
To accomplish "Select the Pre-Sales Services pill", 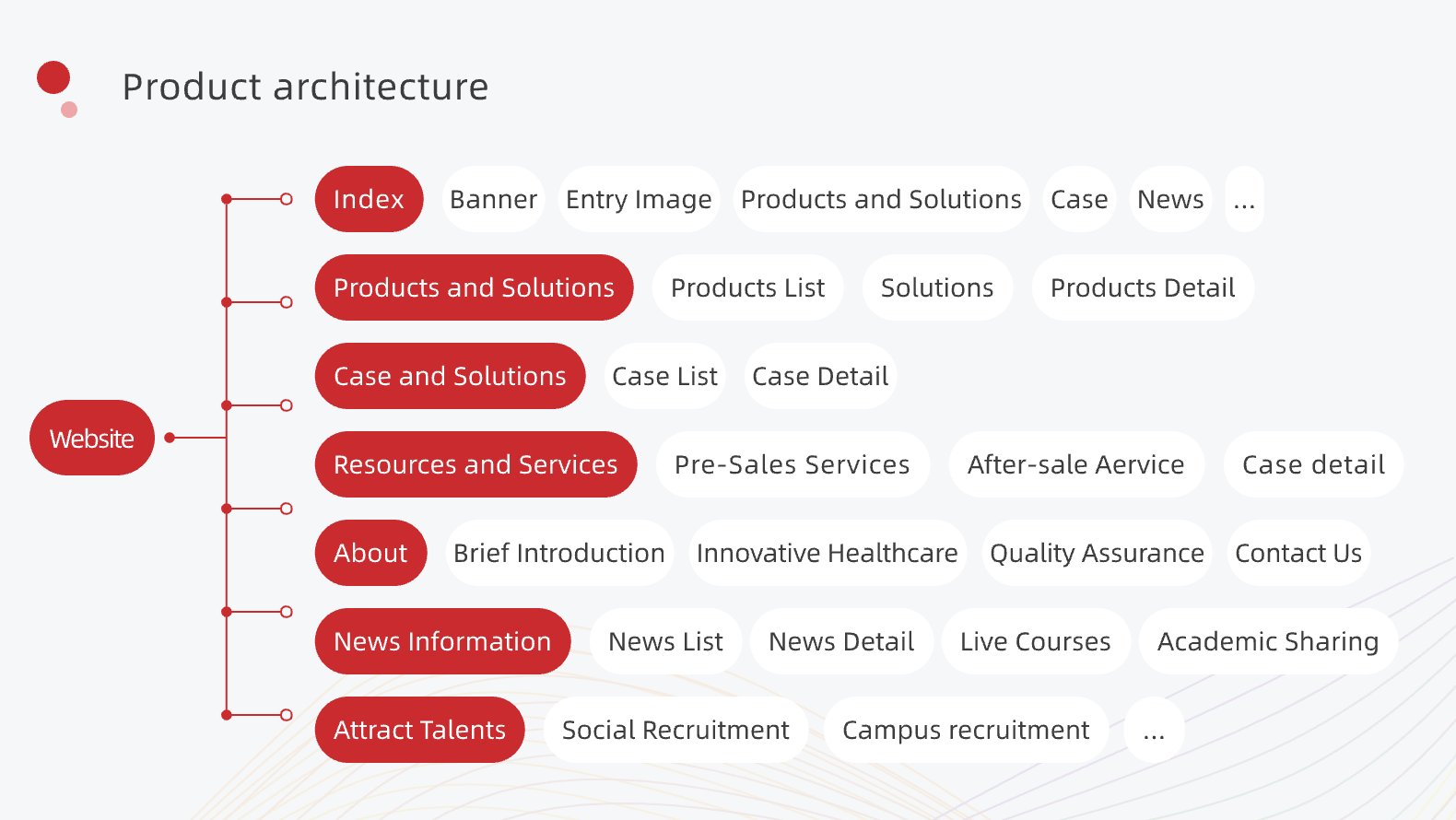I will tap(792, 464).
